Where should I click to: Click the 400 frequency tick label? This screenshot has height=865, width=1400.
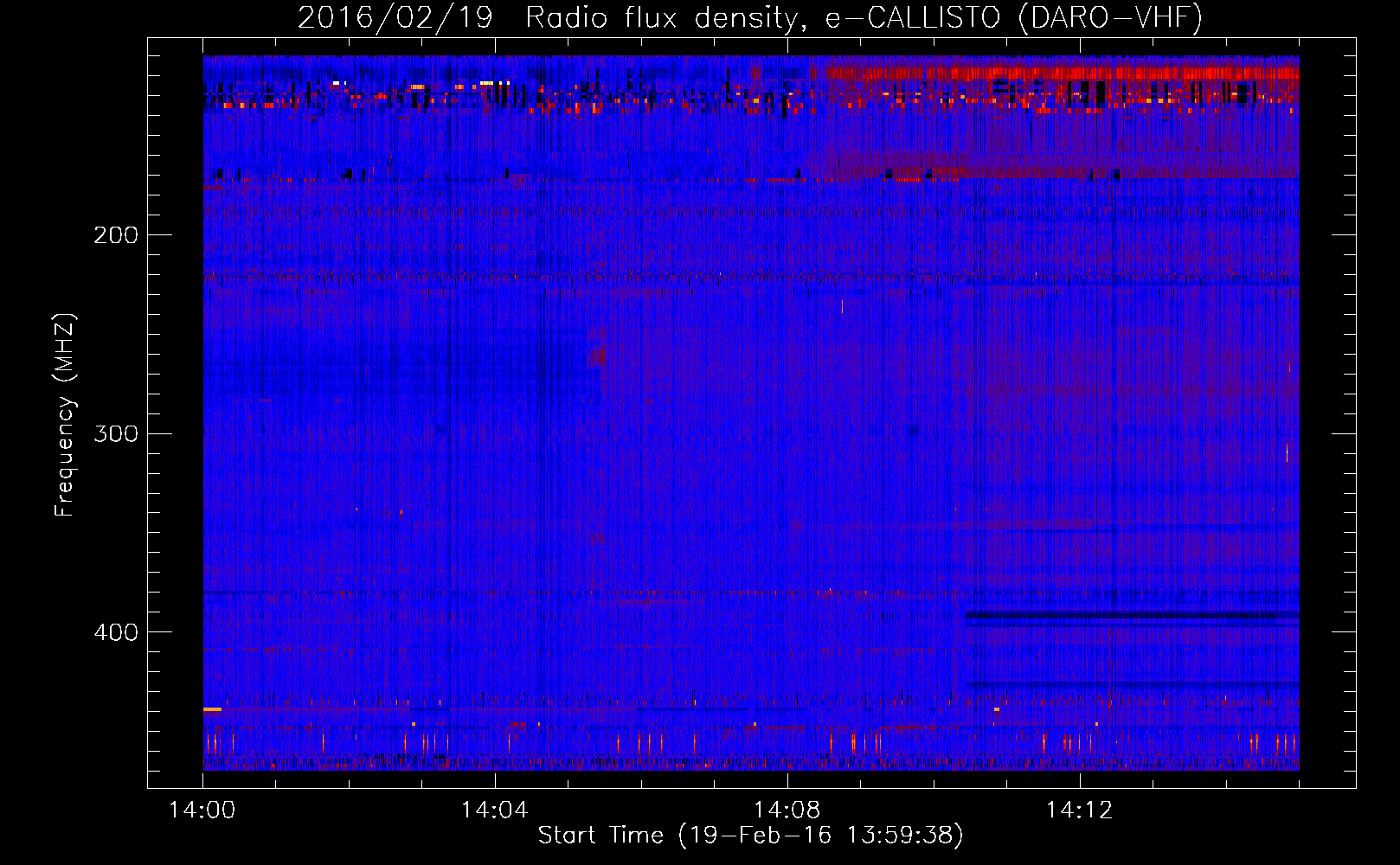point(116,632)
